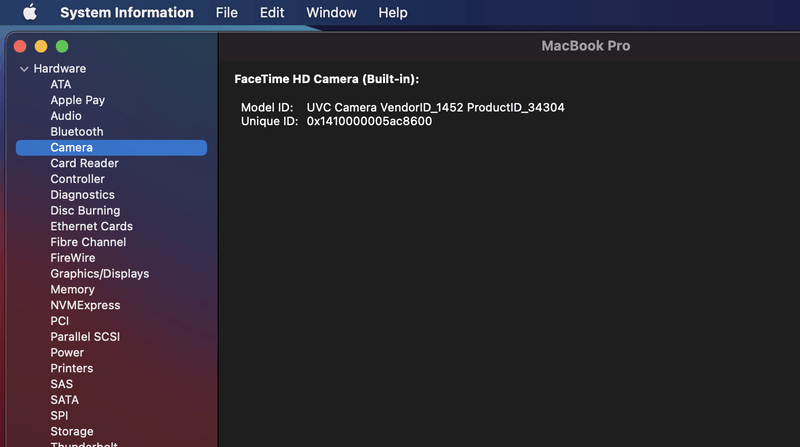Click the MacBook Pro window title
This screenshot has width=800, height=447.
[x=586, y=46]
